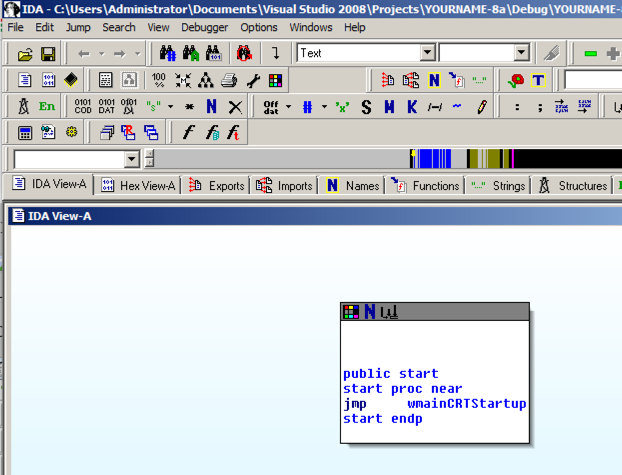The image size is (622, 475).
Task: Click binoculars search binary sequence icon
Action: 213,53
